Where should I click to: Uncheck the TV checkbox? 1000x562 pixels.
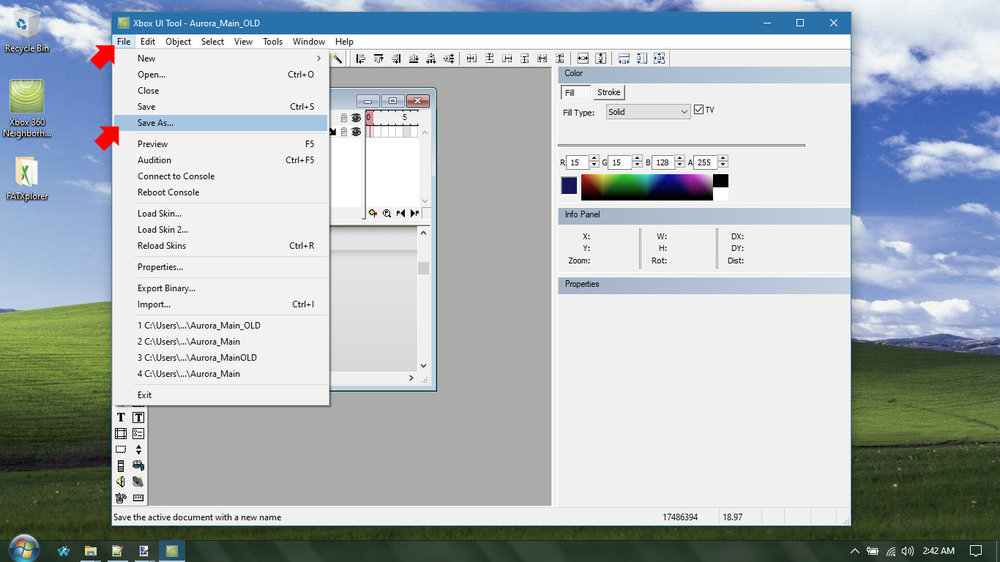tap(699, 110)
